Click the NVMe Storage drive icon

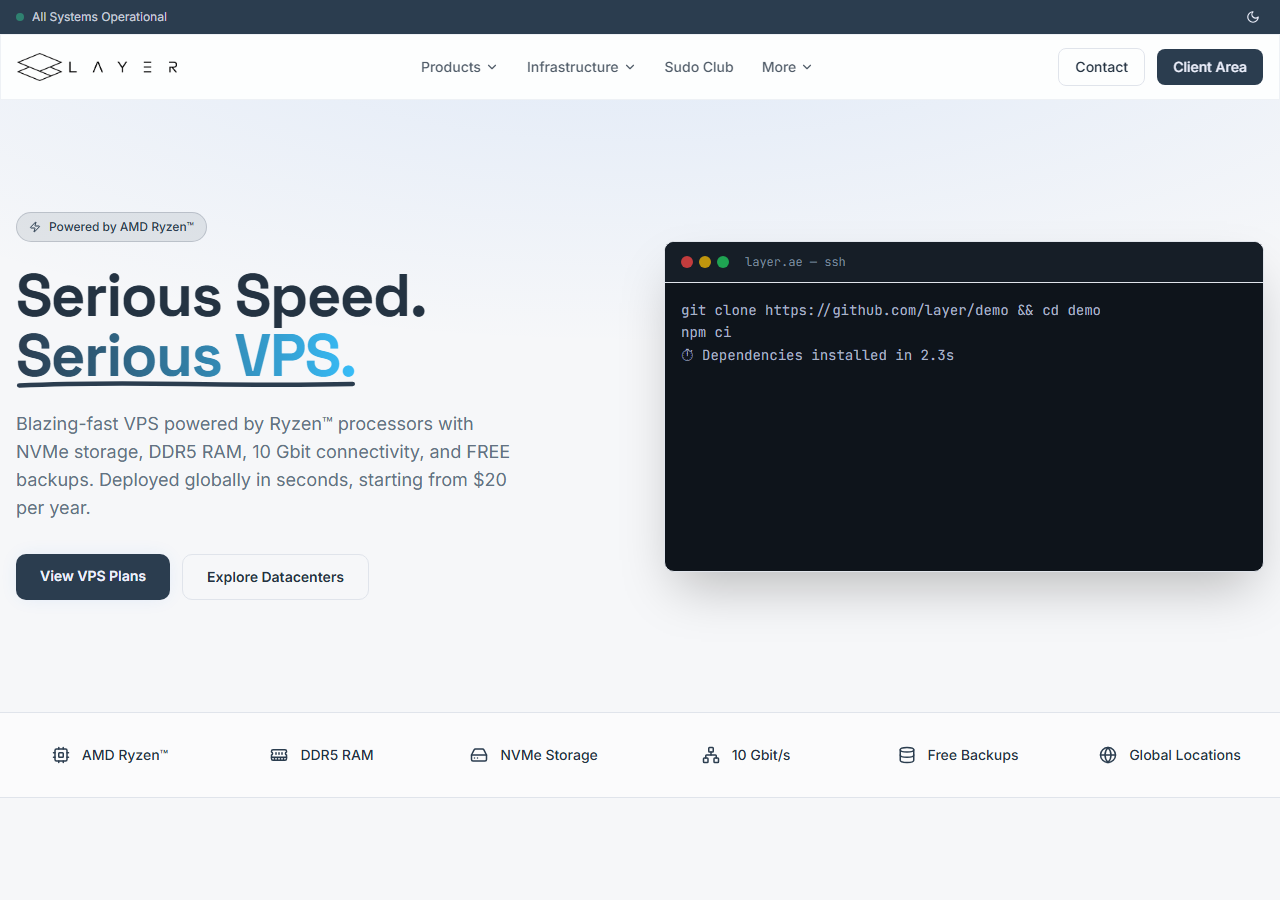479,755
